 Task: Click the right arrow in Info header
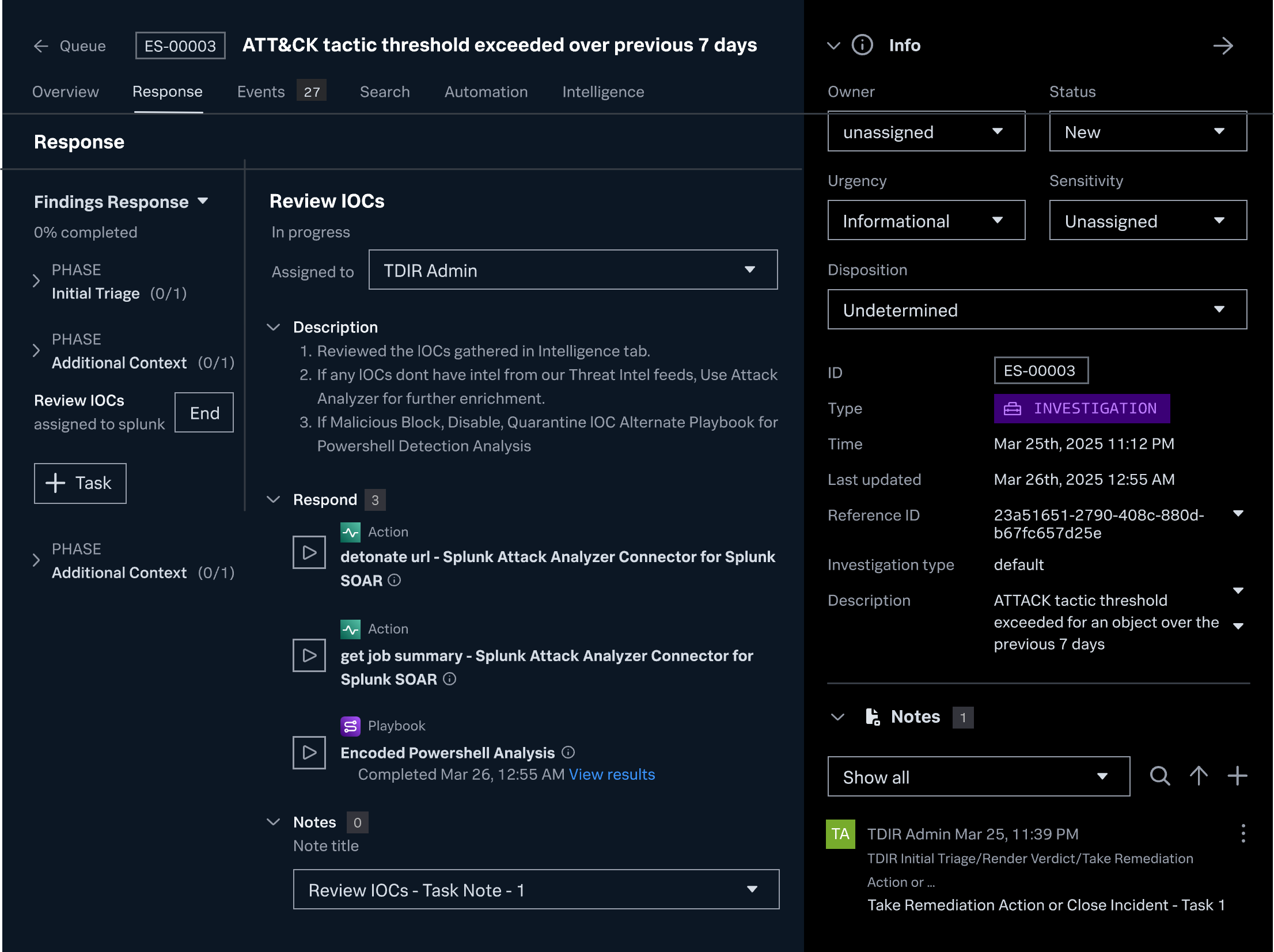[x=1223, y=45]
